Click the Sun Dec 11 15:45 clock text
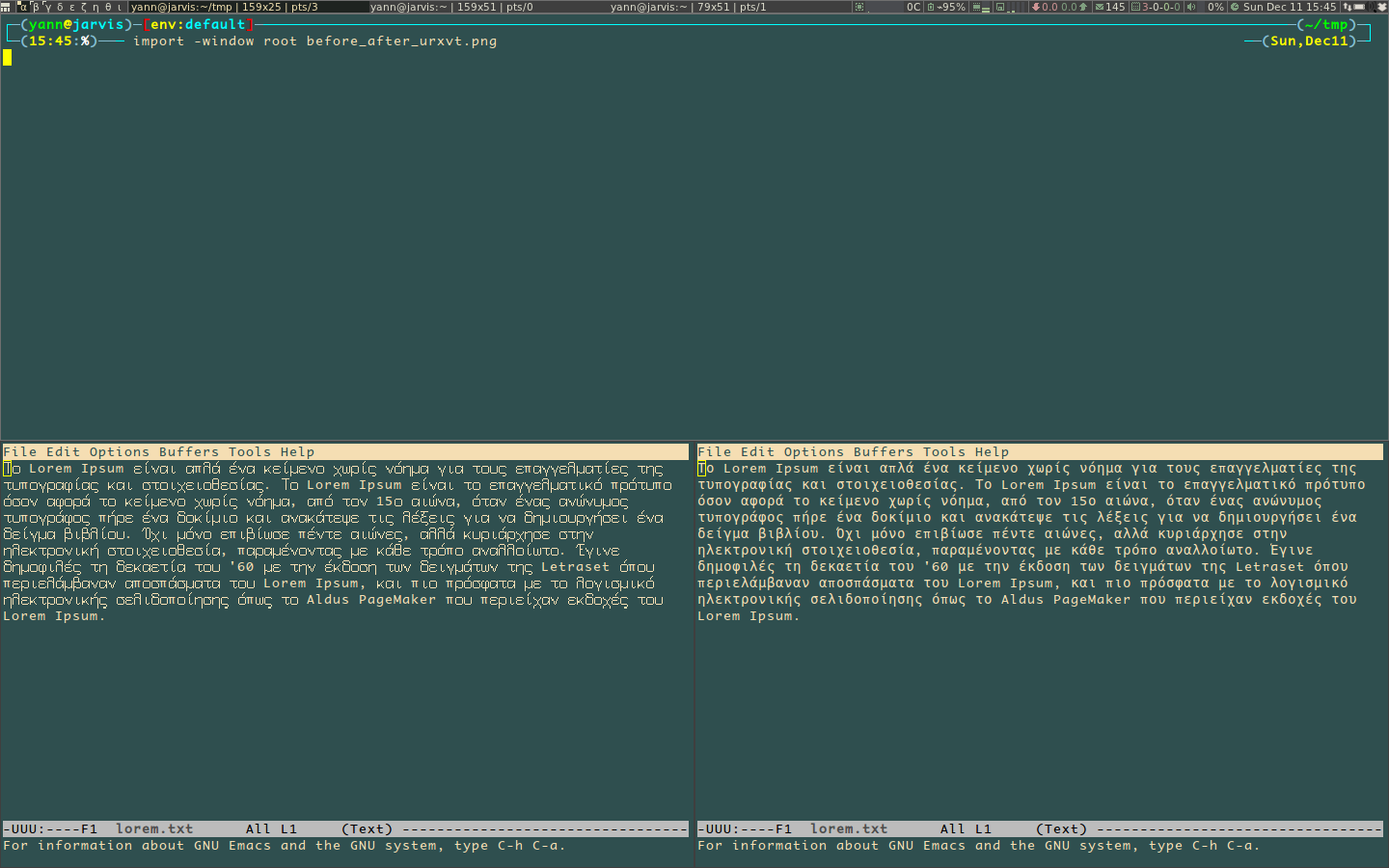Viewport: 1389px width, 868px height. click(1290, 7)
